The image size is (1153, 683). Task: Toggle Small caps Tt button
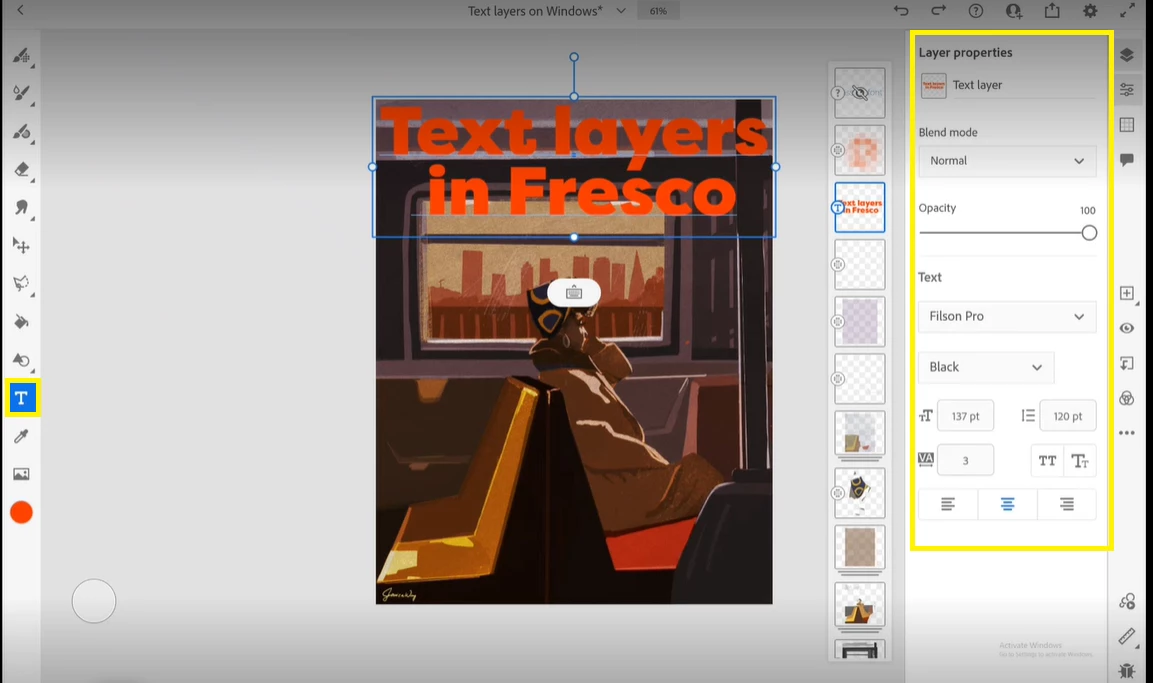click(x=1080, y=461)
